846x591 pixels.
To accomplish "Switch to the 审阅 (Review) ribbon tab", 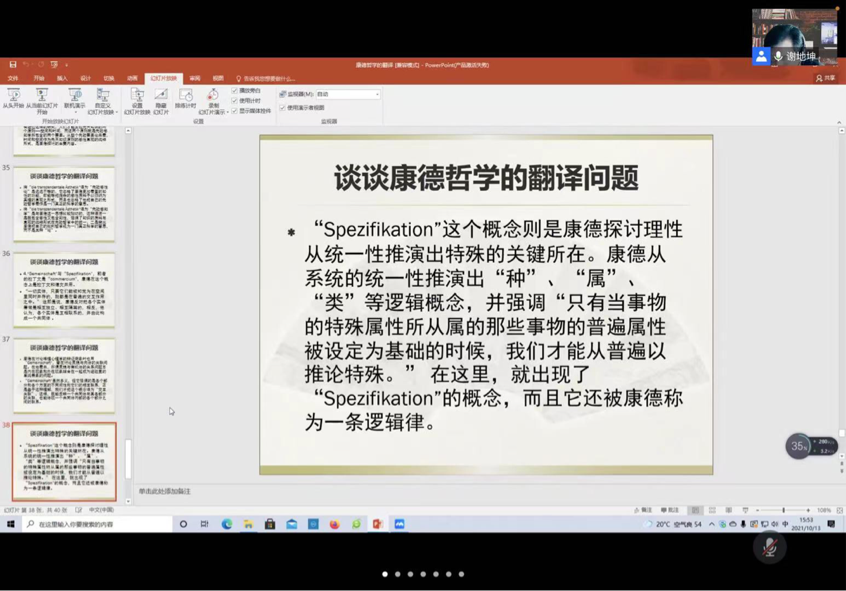I will click(195, 78).
